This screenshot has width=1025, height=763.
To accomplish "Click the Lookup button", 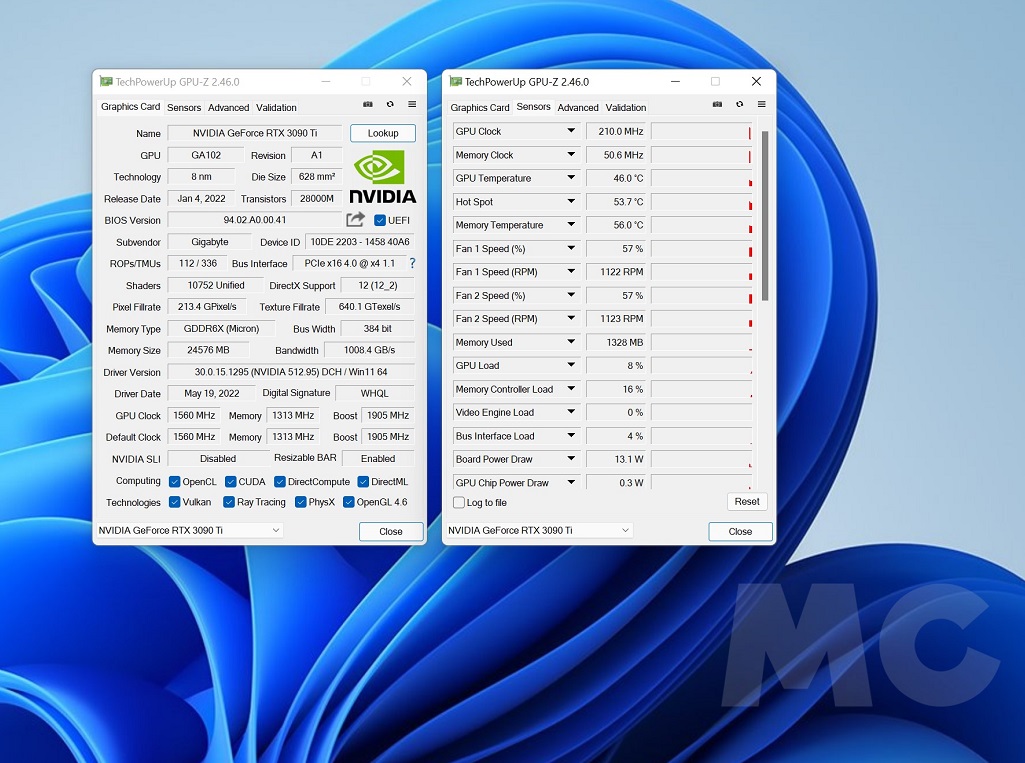I will click(383, 133).
